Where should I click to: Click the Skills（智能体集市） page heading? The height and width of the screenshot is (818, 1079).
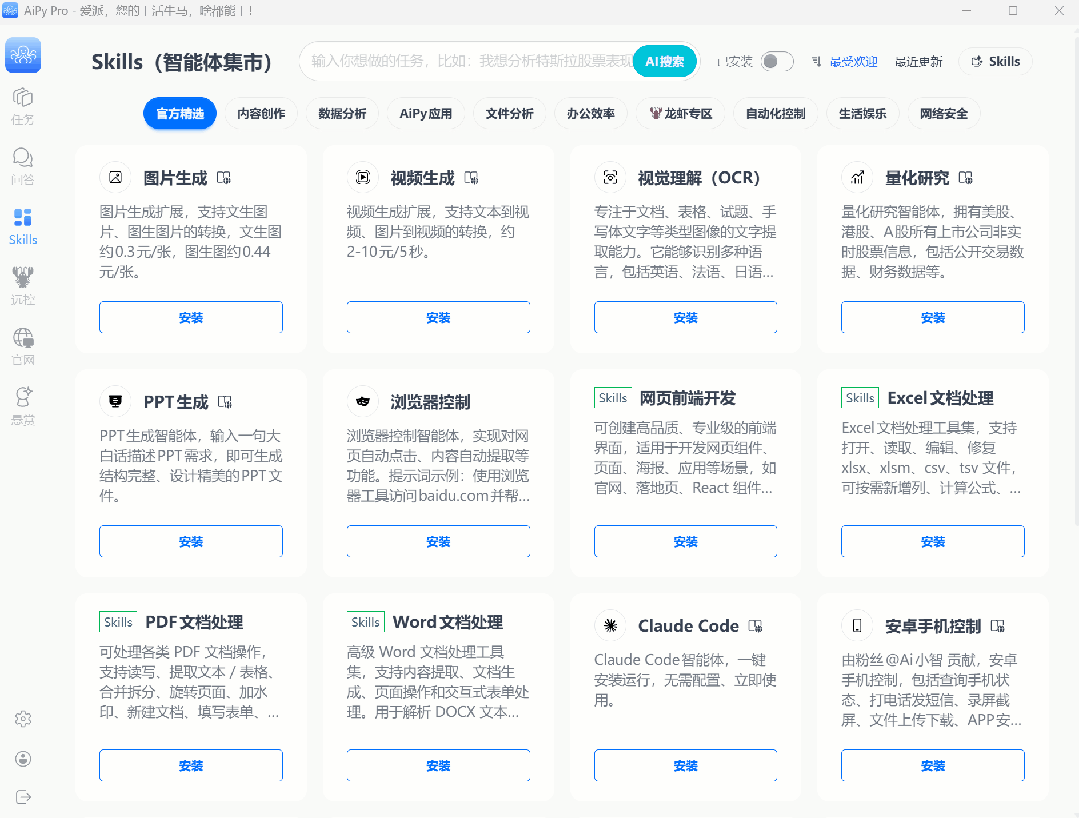pos(182,62)
